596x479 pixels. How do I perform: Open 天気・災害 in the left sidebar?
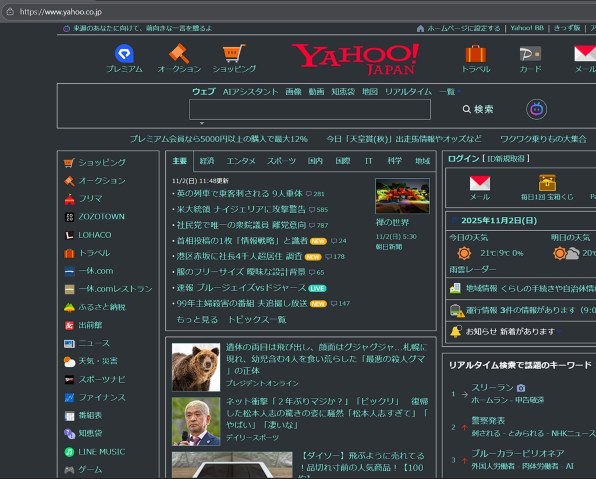pos(98,361)
